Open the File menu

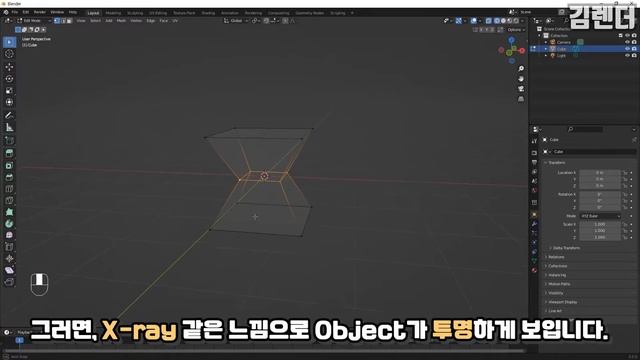(x=15, y=12)
